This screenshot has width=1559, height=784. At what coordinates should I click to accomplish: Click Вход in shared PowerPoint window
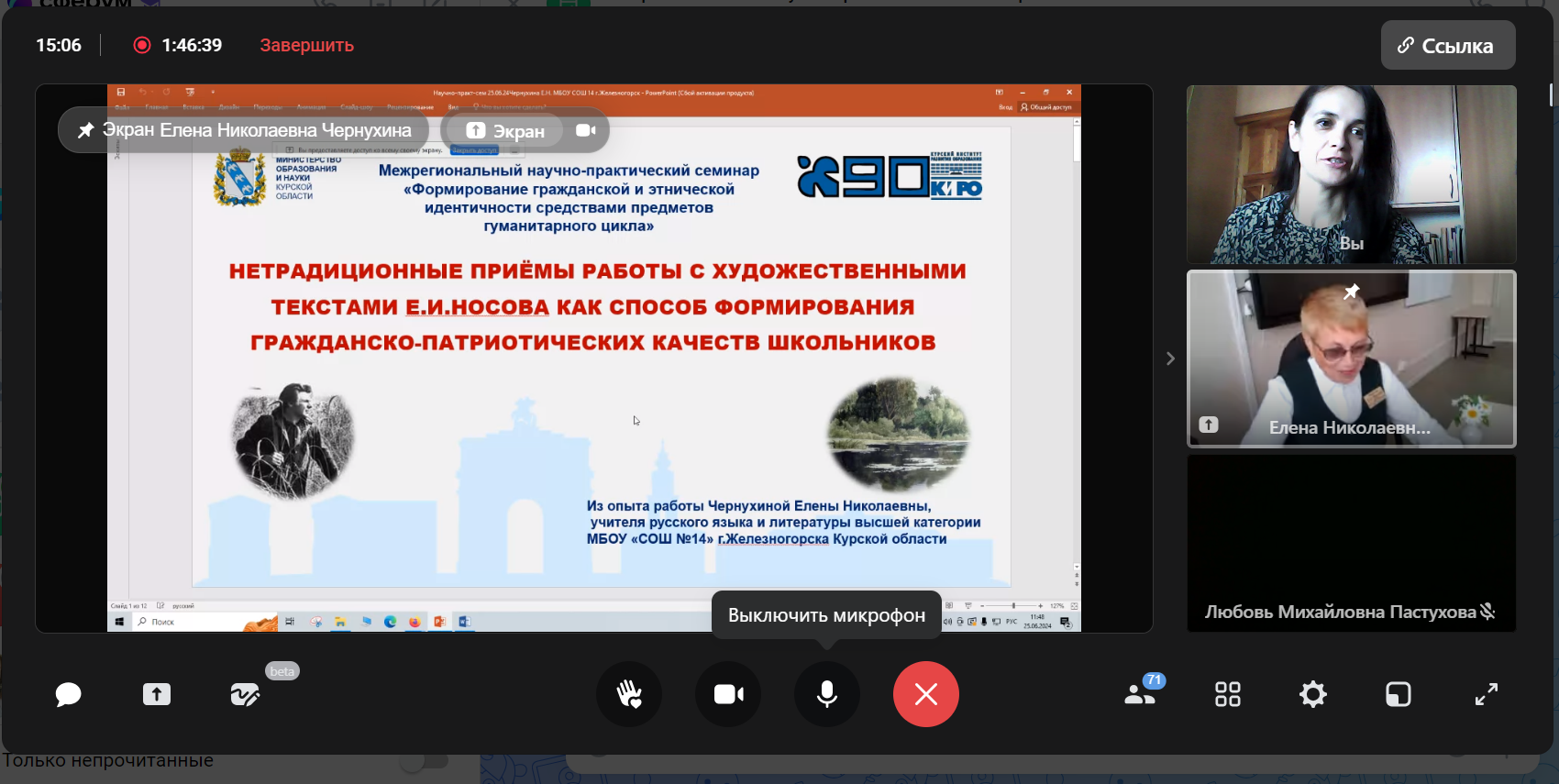1005,107
